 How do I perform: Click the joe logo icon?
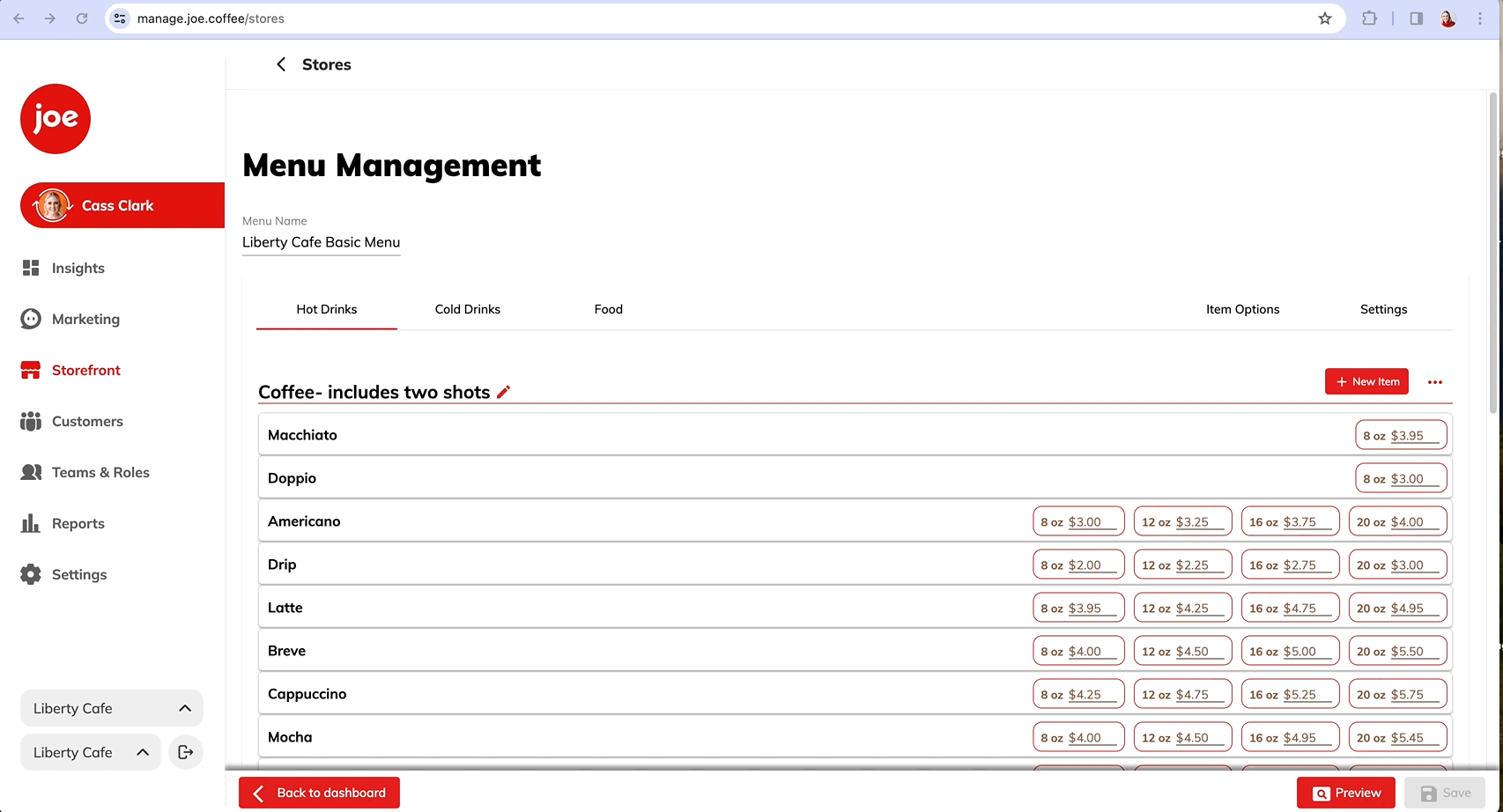coord(56,119)
